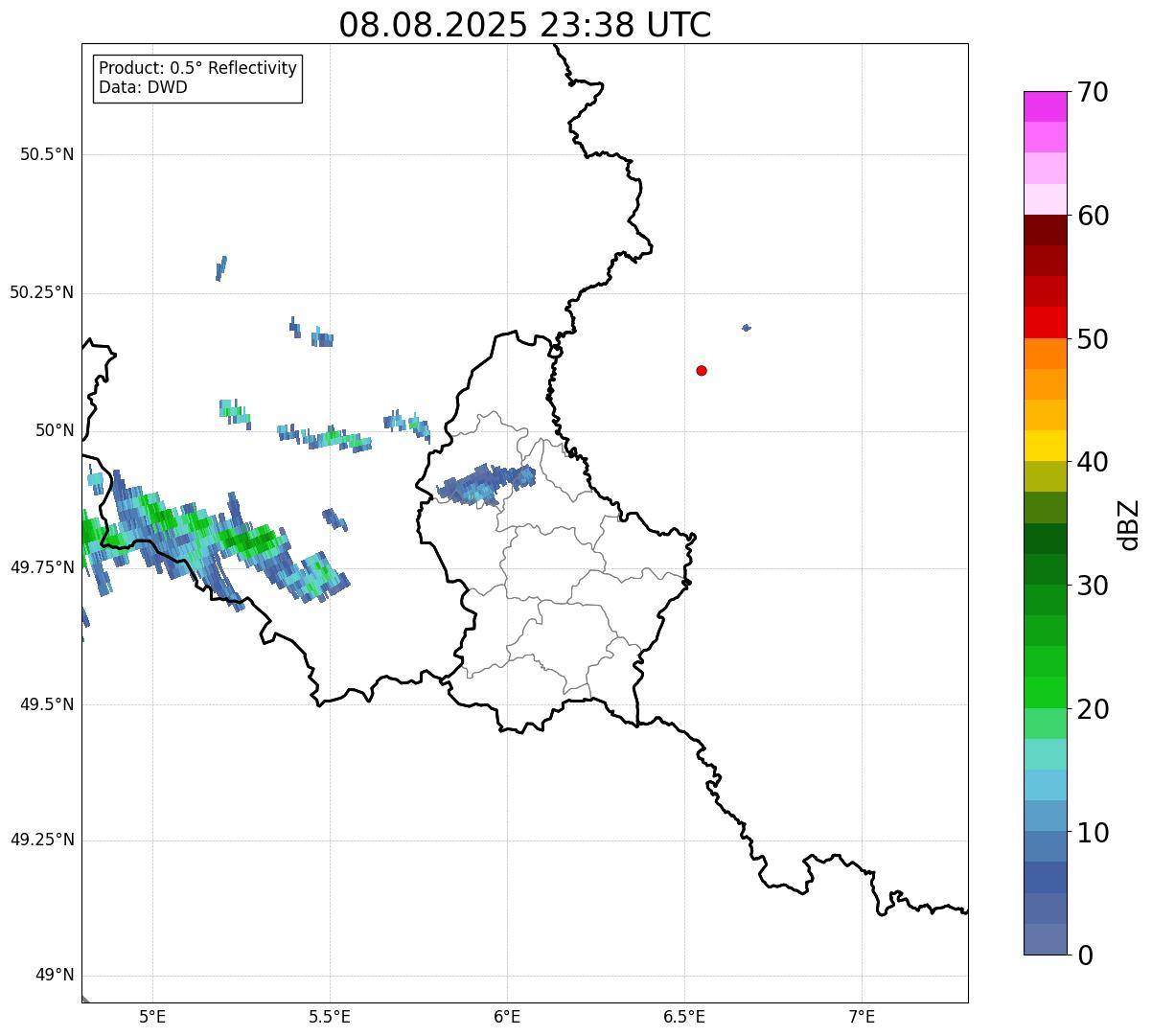Click the 50°N latitude label
Image resolution: width=1152 pixels, height=1036 pixels.
coord(55,430)
